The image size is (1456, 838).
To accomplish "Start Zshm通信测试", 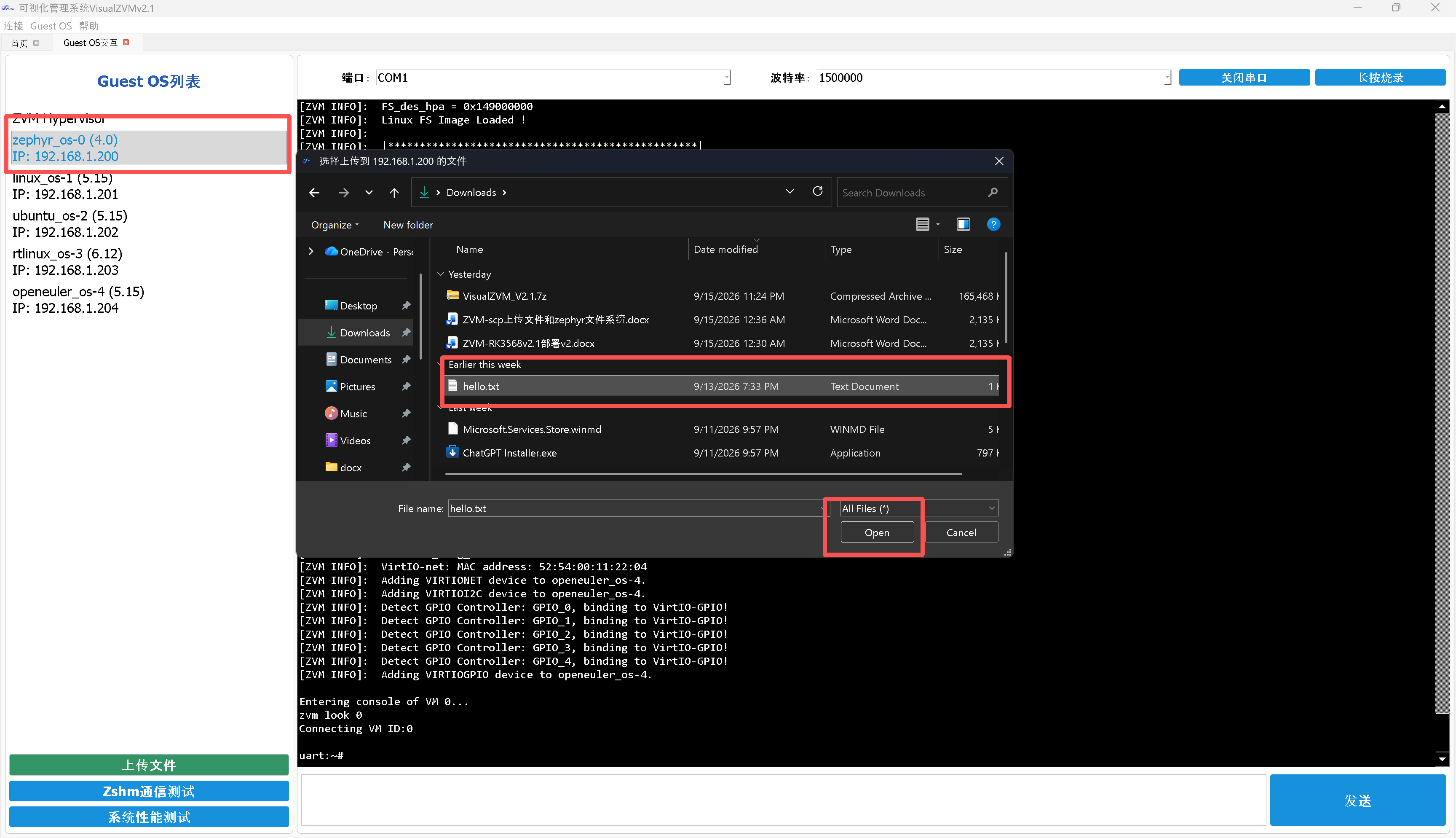I will 149,791.
